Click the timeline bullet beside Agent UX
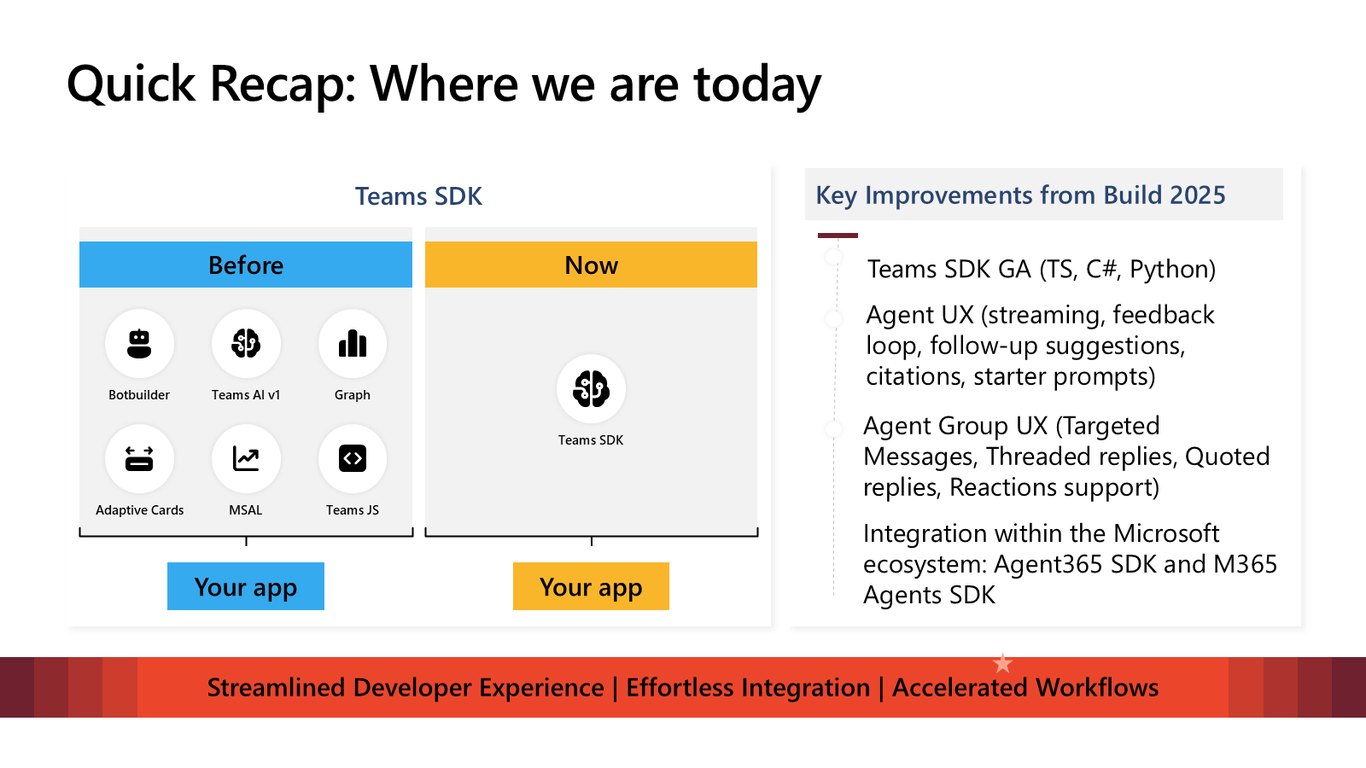Viewport: 1366px width, 768px height. click(834, 319)
